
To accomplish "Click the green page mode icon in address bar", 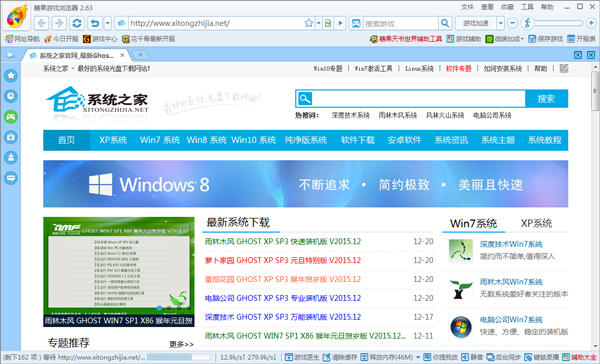I will [328, 23].
